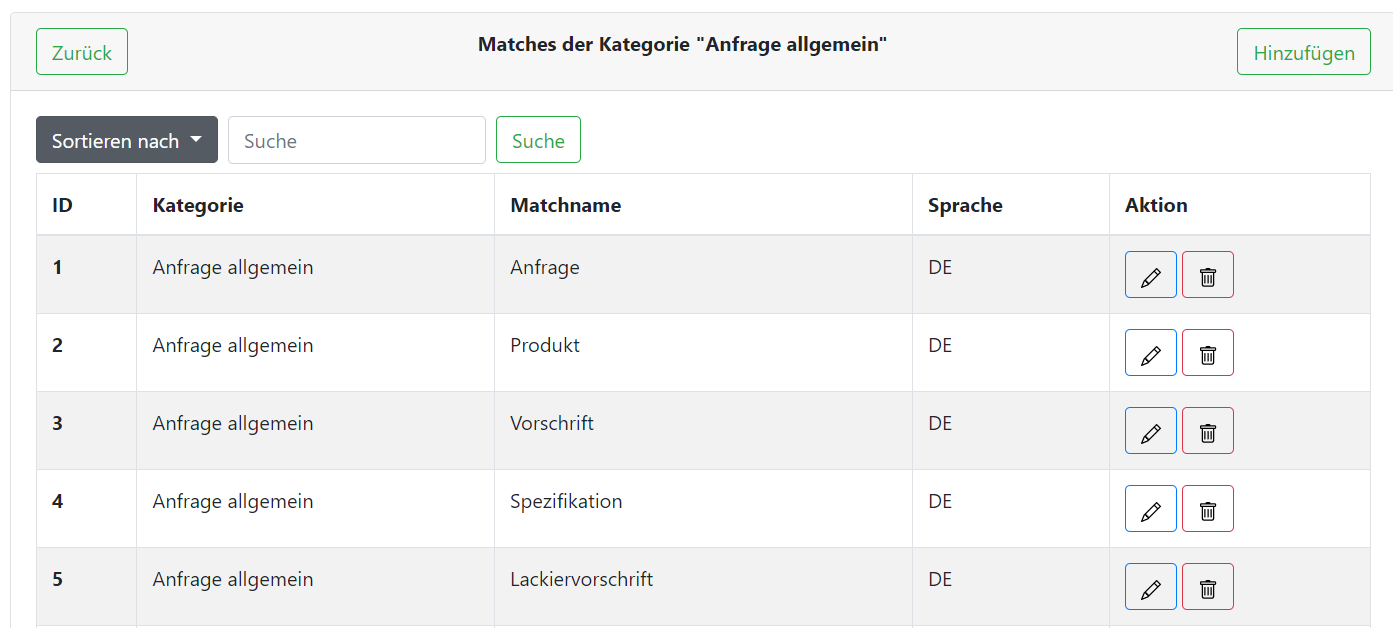Click the Sprache column header
1393x628 pixels.
[965, 205]
